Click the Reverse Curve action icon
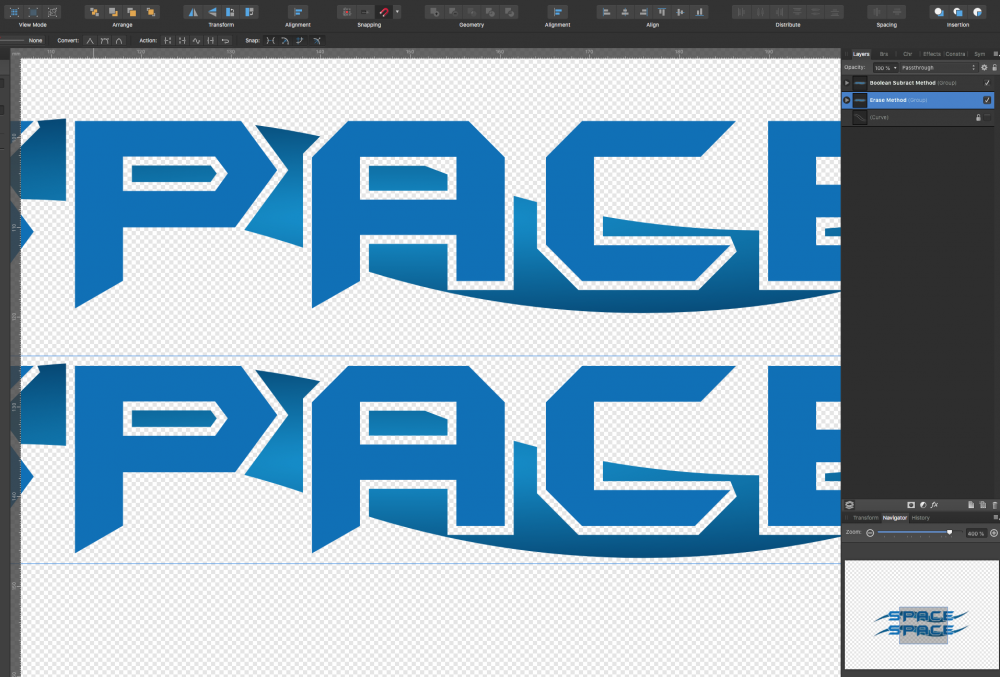This screenshot has width=1000, height=677. click(x=225, y=41)
